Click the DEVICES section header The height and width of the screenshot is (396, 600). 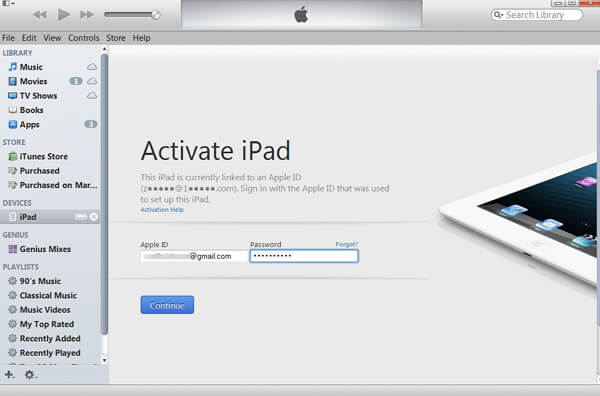17,203
